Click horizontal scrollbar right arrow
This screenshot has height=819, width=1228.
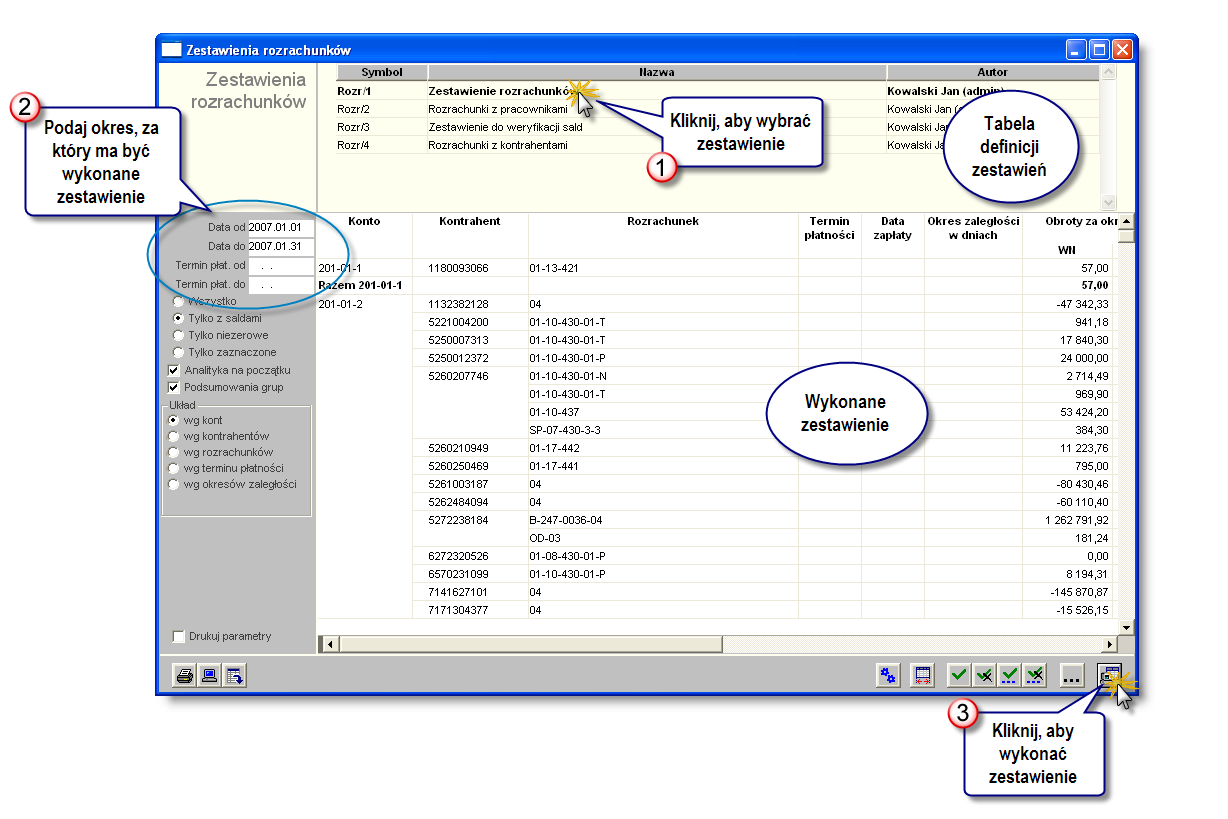[1109, 644]
